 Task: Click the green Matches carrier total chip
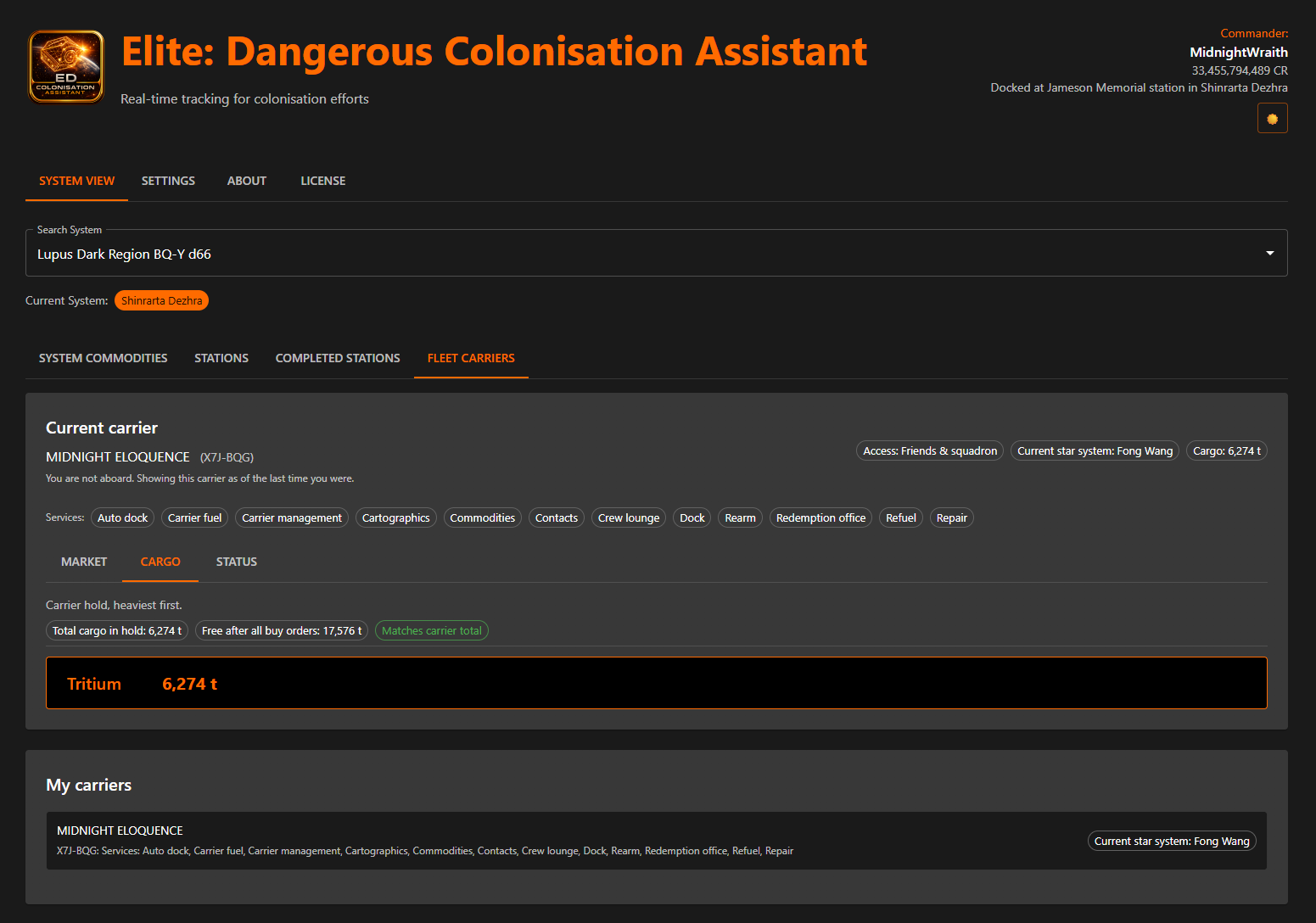click(432, 630)
